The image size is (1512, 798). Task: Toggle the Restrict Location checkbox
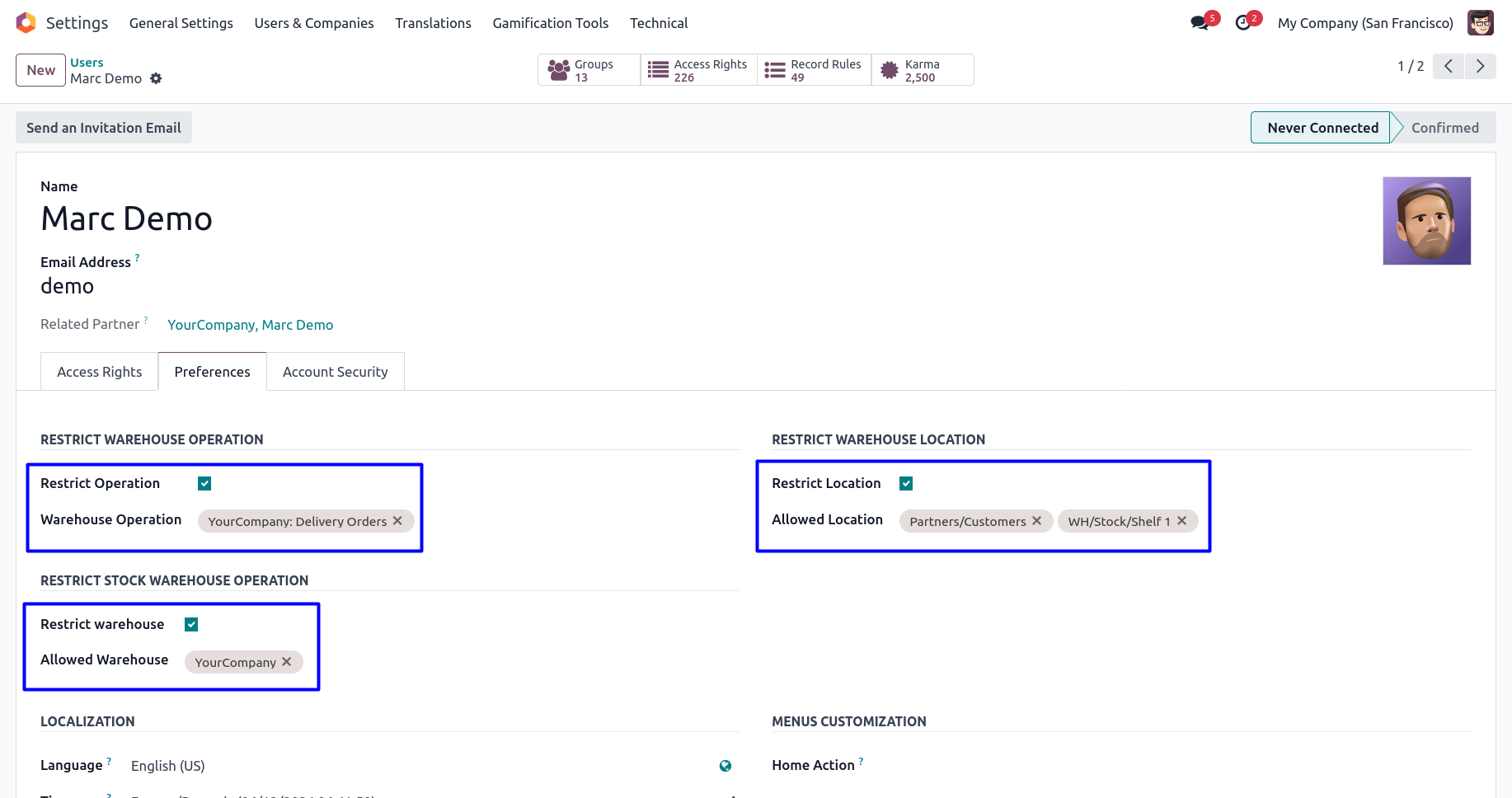[x=906, y=484]
